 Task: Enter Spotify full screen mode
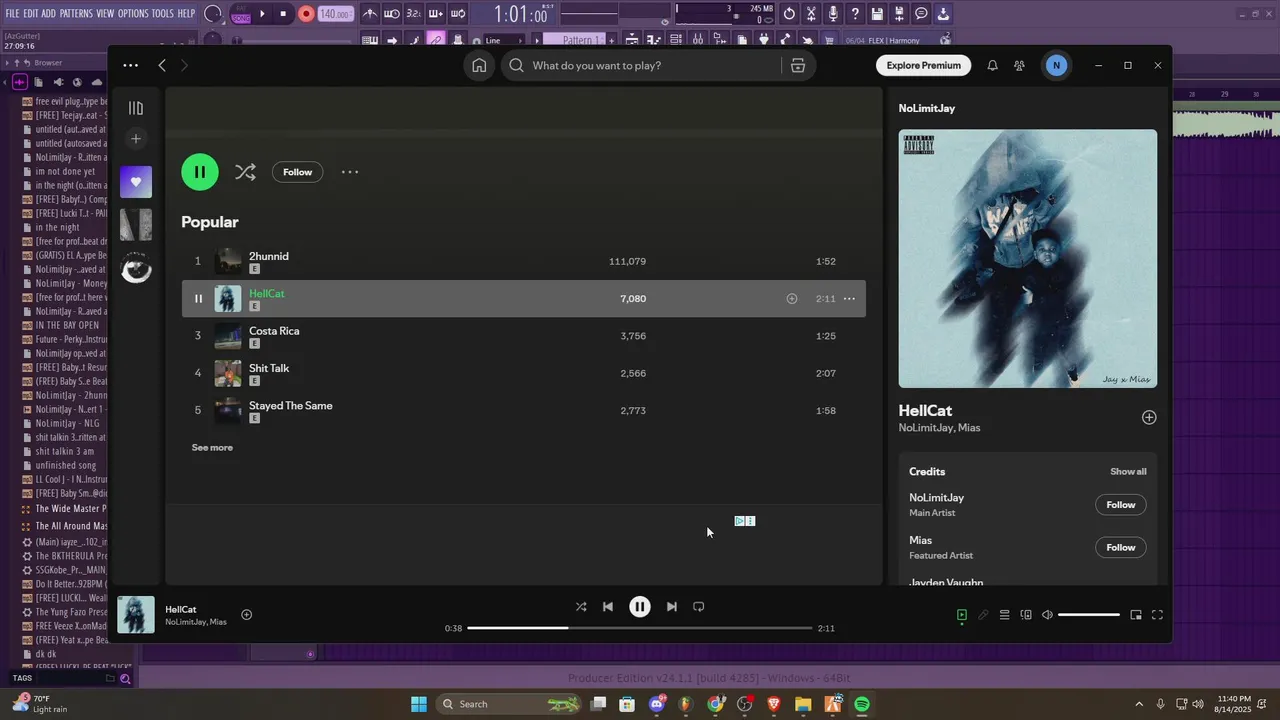click(1157, 615)
